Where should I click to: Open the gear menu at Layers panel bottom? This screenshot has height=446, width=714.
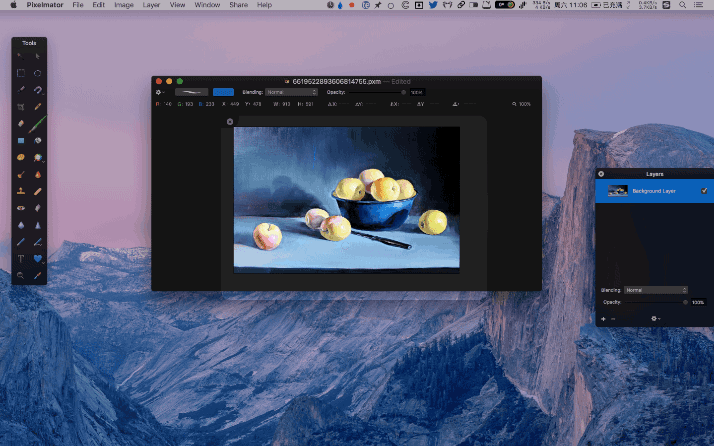[655, 319]
